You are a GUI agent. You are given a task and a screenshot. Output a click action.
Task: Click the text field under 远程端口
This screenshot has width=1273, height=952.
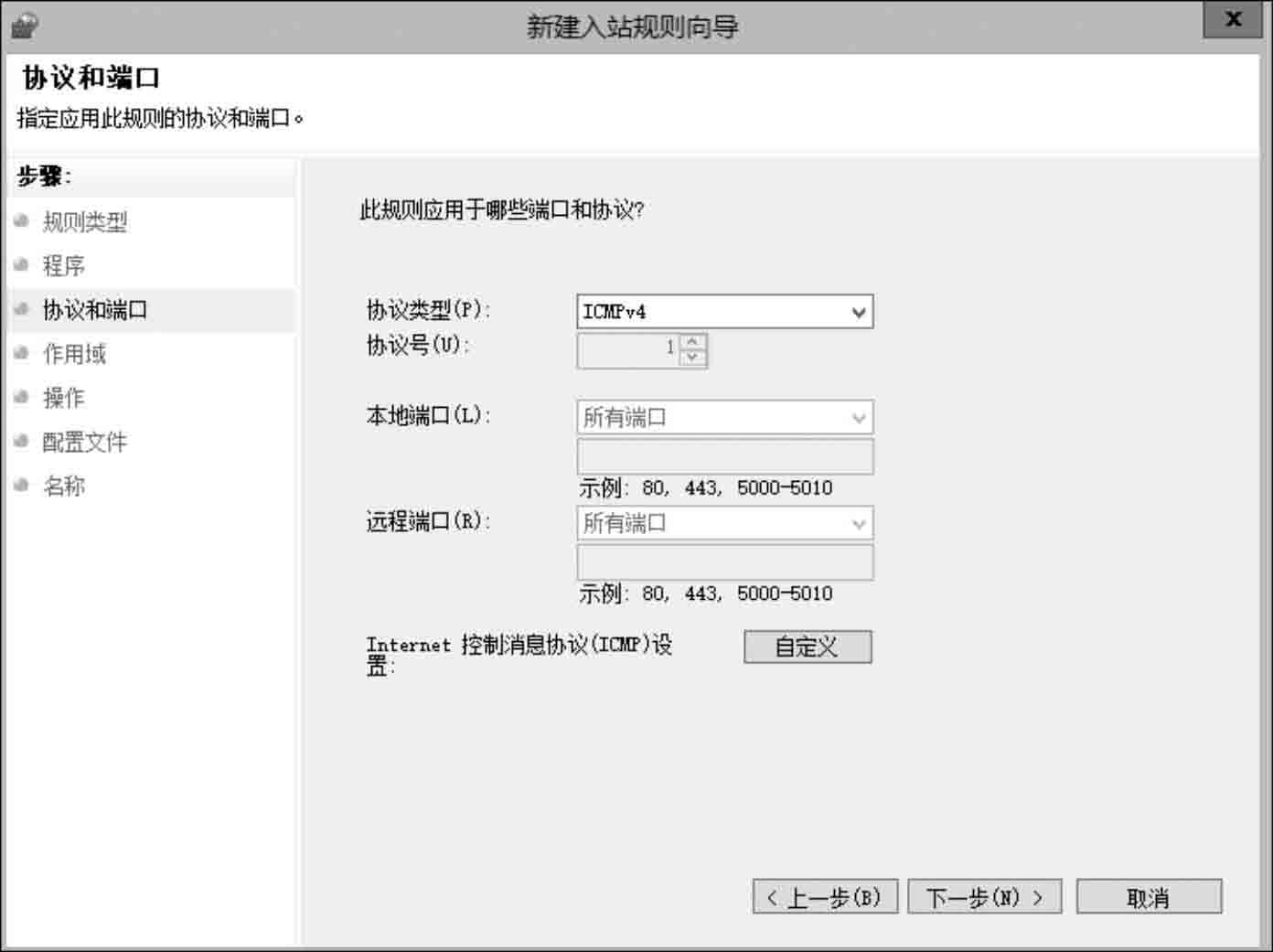[x=724, y=562]
